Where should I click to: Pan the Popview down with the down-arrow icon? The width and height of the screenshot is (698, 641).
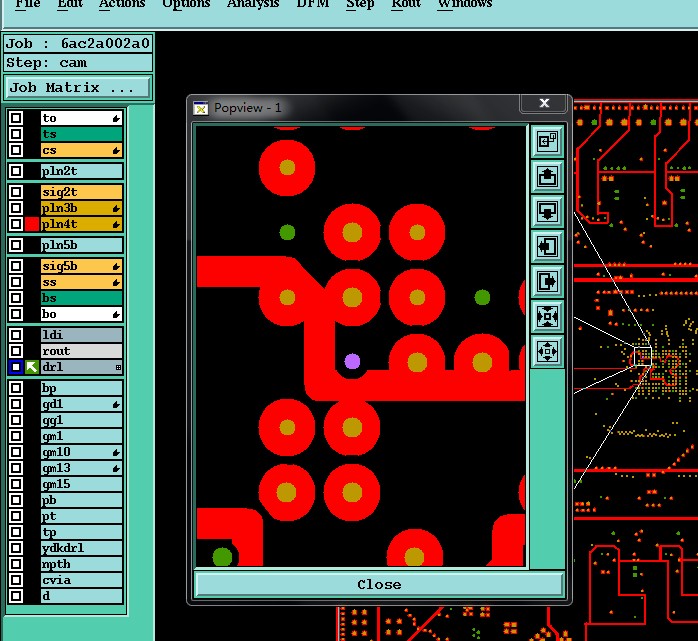(x=547, y=211)
